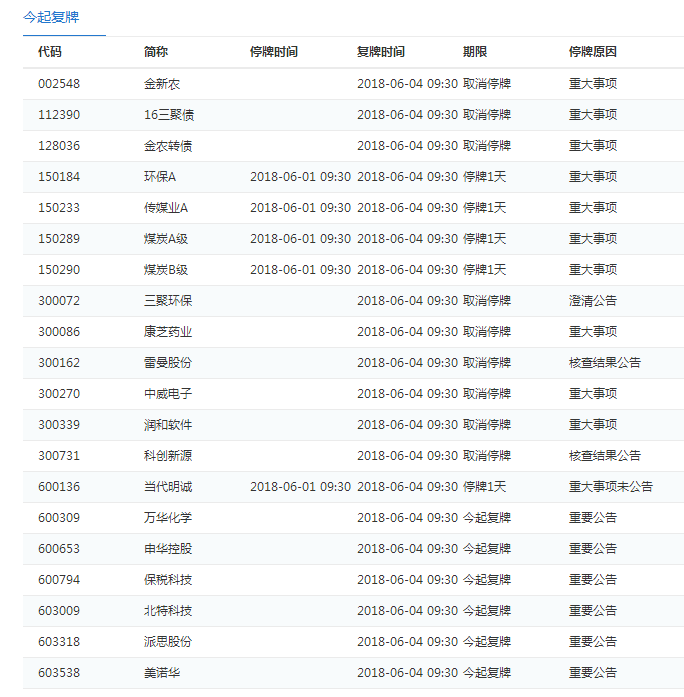Open stock code 300086

pos(59,332)
